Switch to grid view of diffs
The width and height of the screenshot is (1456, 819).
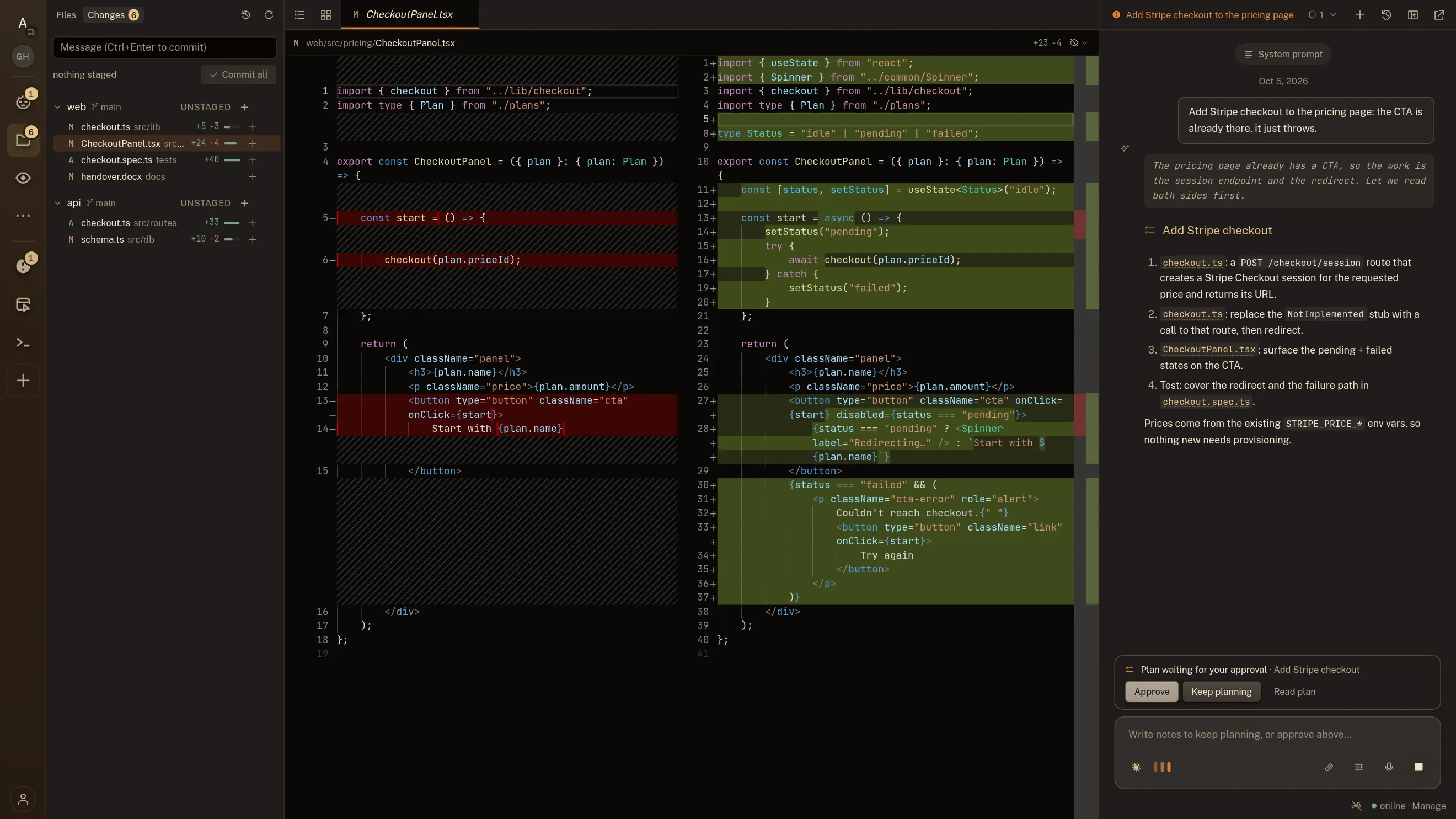(326, 15)
